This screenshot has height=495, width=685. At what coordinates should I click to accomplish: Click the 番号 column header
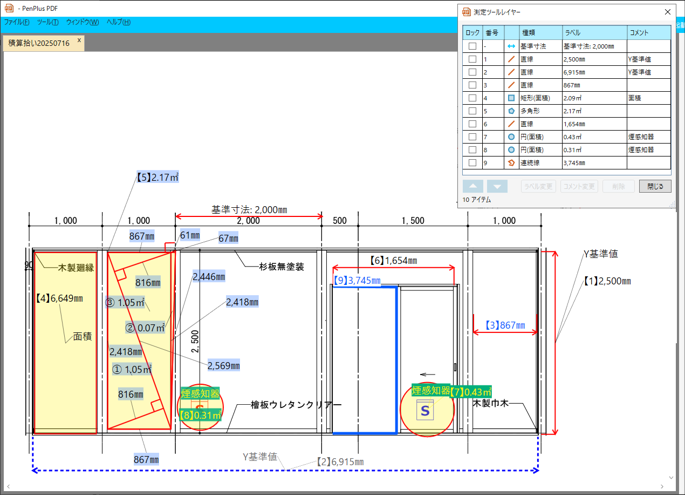pyautogui.click(x=493, y=33)
